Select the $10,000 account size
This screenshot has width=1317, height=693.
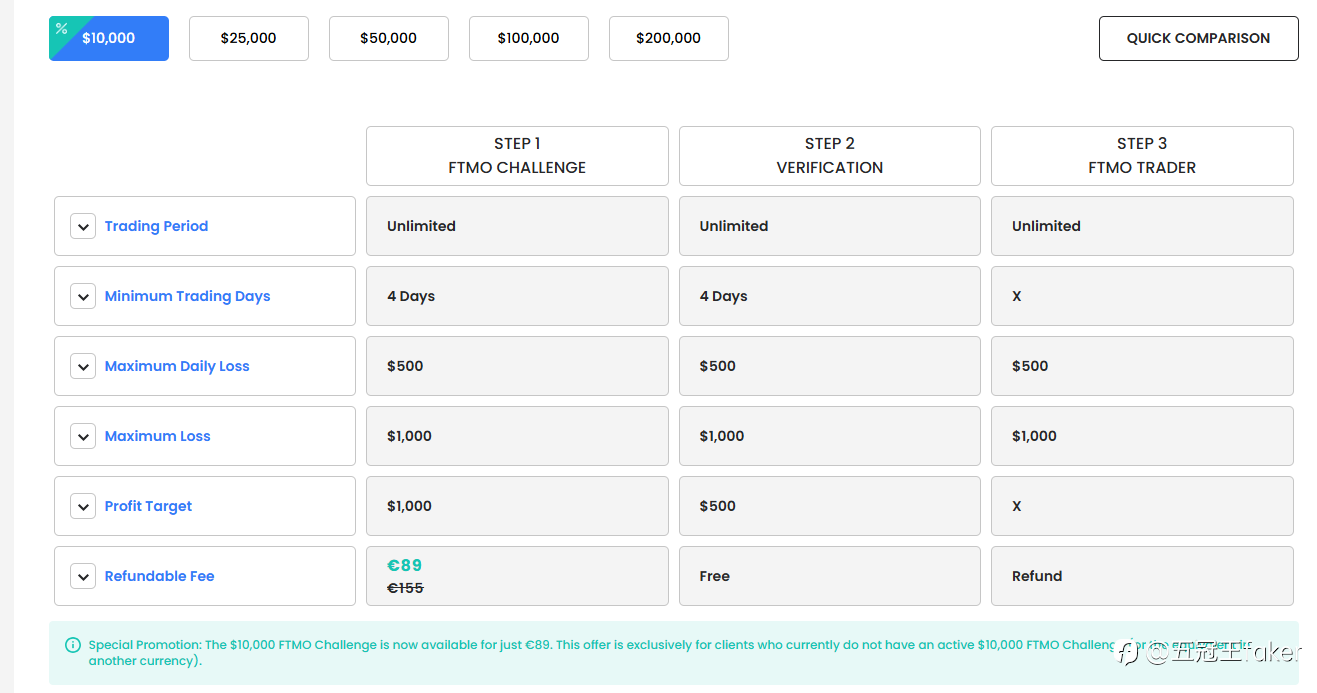coord(109,38)
